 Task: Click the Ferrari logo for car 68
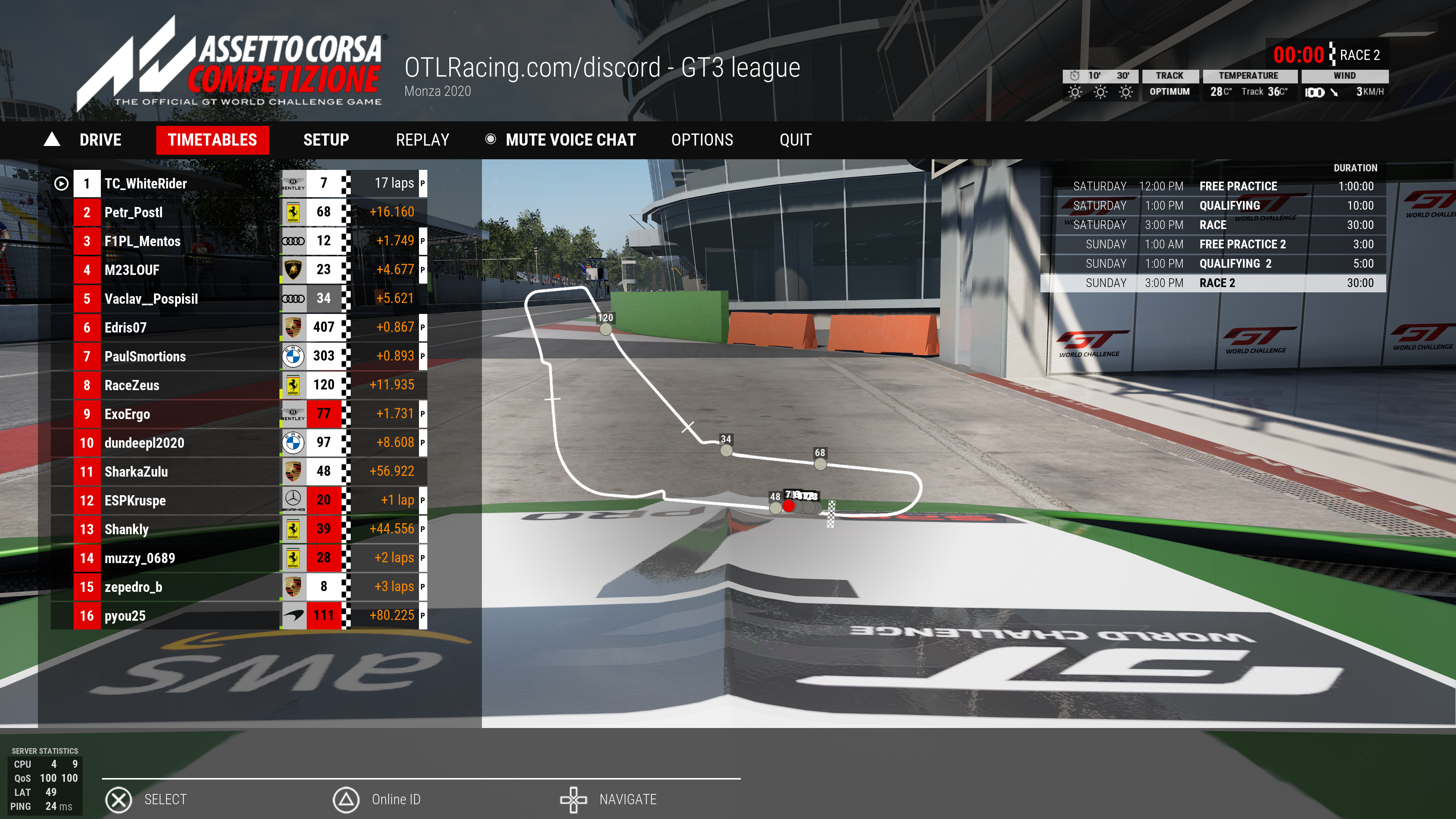(293, 212)
